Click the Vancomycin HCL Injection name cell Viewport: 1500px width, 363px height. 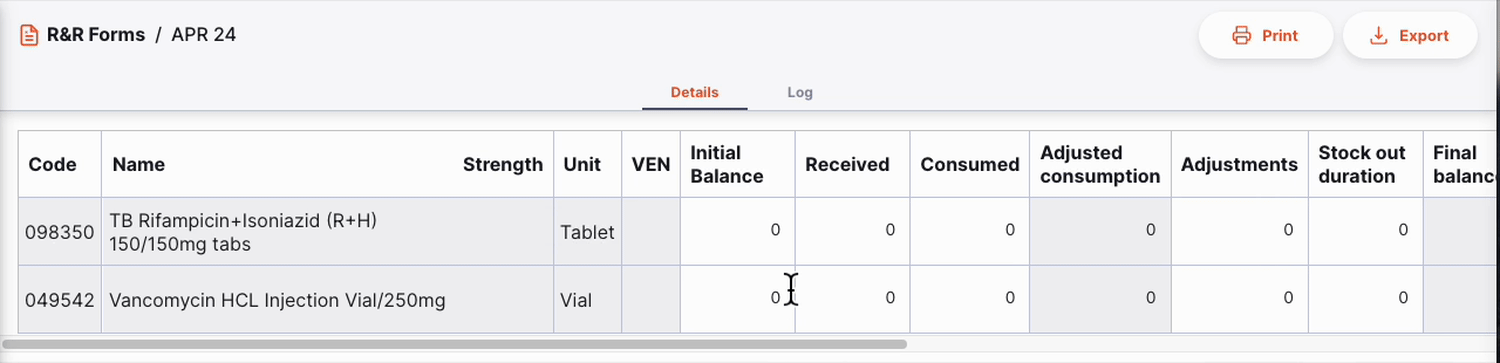tap(327, 298)
